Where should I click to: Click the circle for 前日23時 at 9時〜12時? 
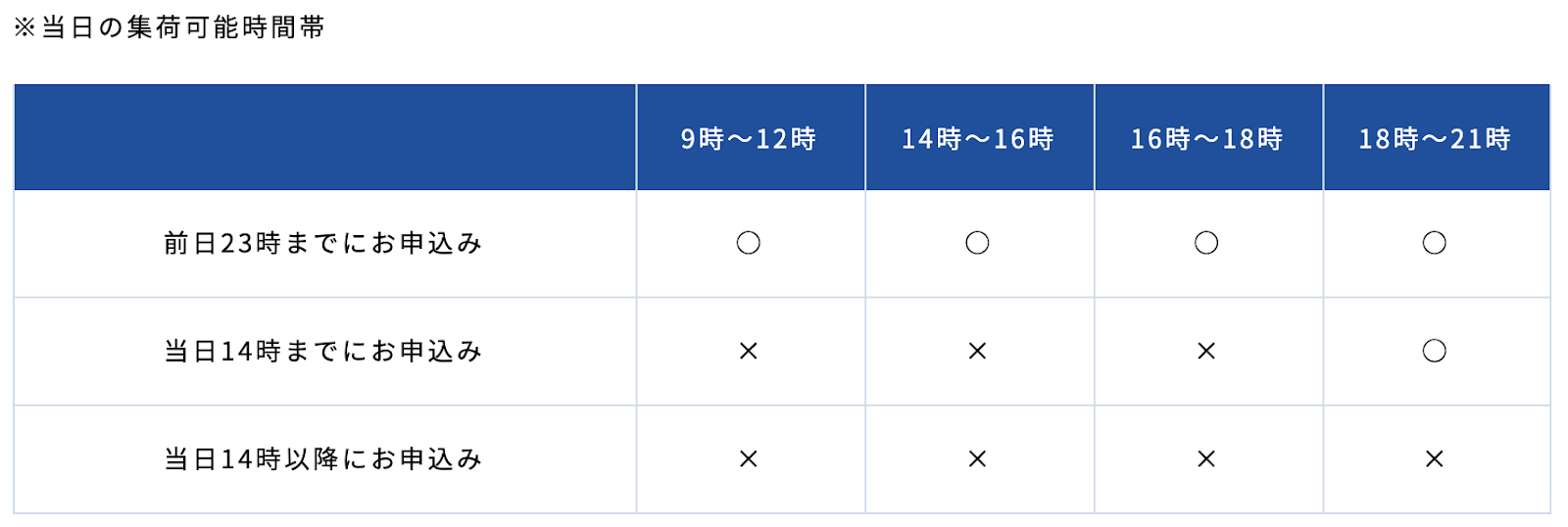749,243
